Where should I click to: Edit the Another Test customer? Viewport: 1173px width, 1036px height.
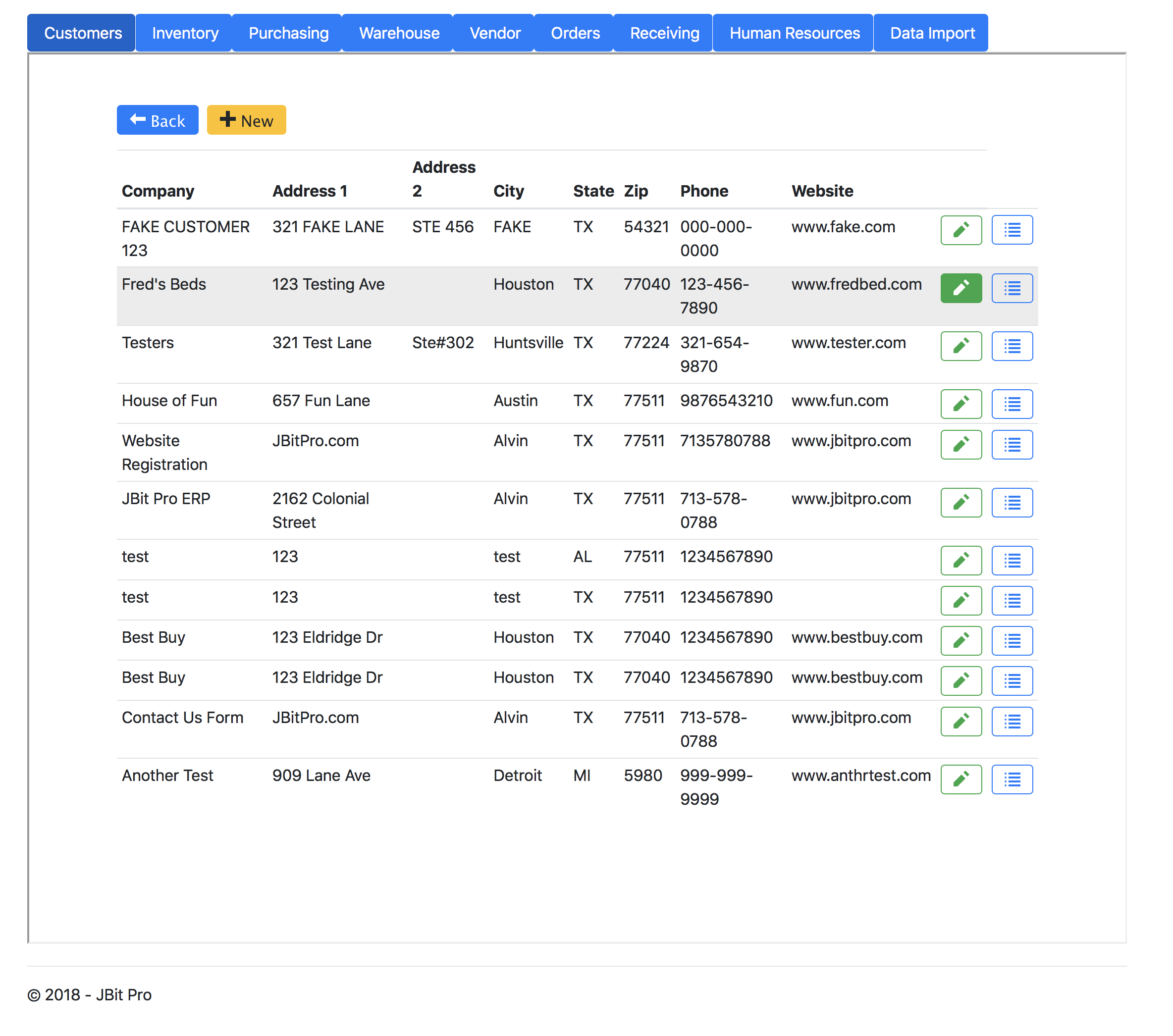coord(961,779)
